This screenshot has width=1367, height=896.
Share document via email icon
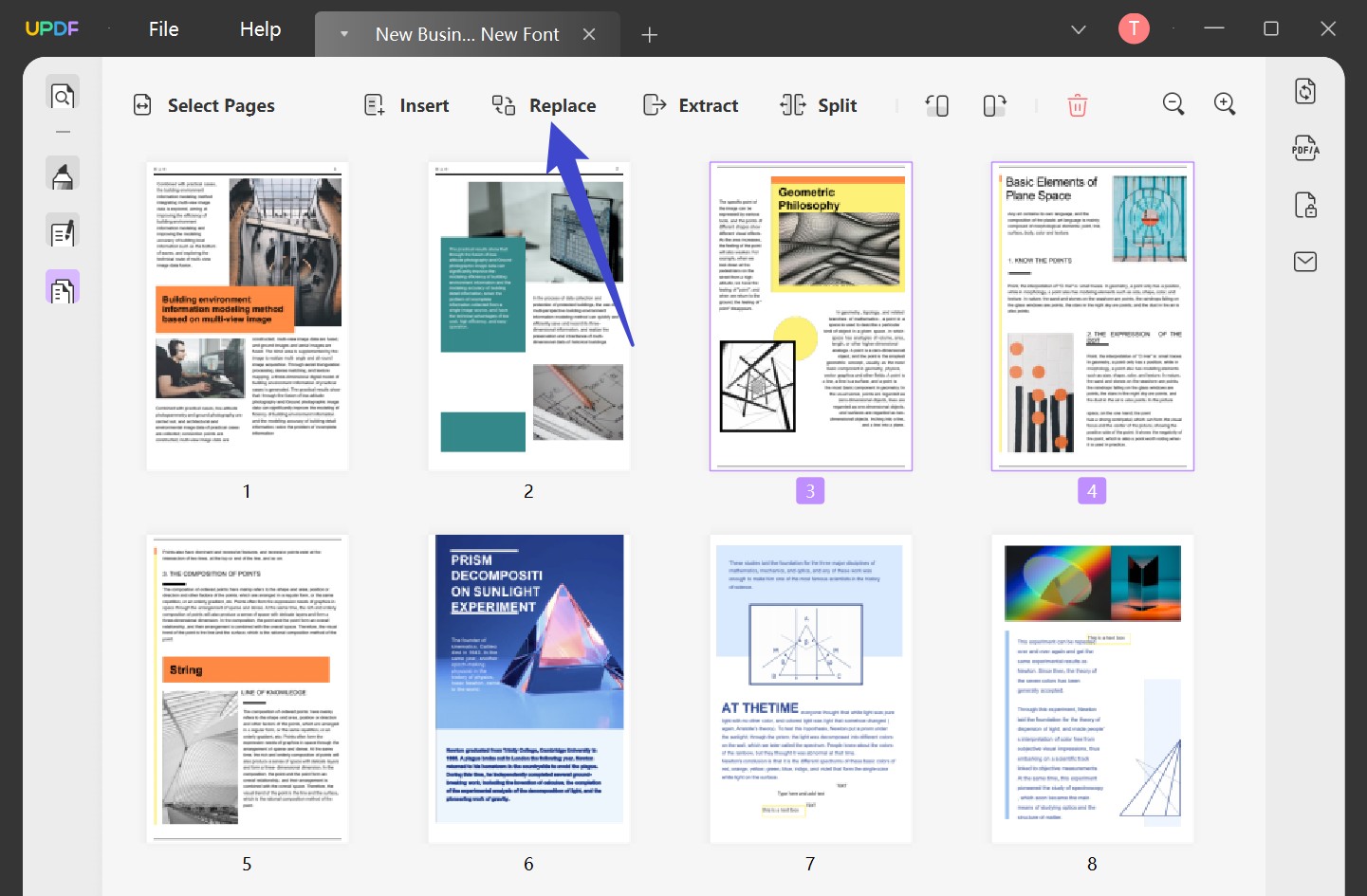pyautogui.click(x=1304, y=262)
